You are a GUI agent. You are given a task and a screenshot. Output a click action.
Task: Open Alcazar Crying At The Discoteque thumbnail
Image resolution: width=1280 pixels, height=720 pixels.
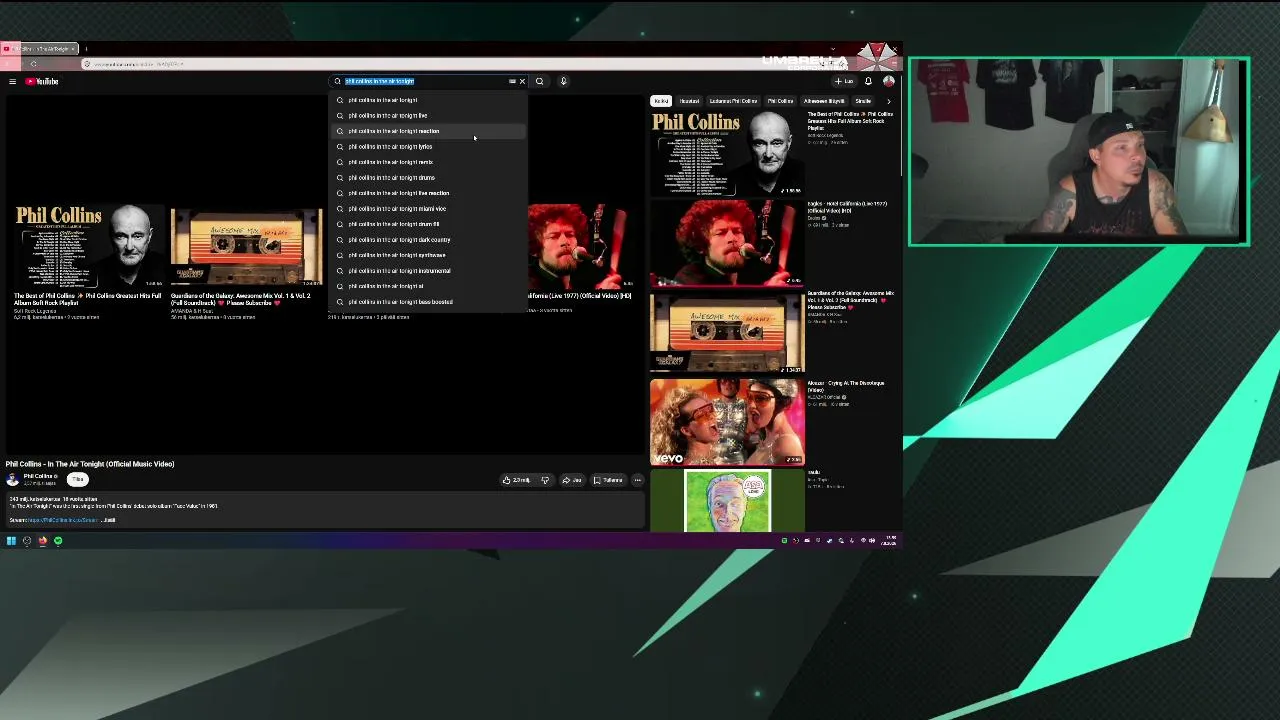[x=727, y=423]
